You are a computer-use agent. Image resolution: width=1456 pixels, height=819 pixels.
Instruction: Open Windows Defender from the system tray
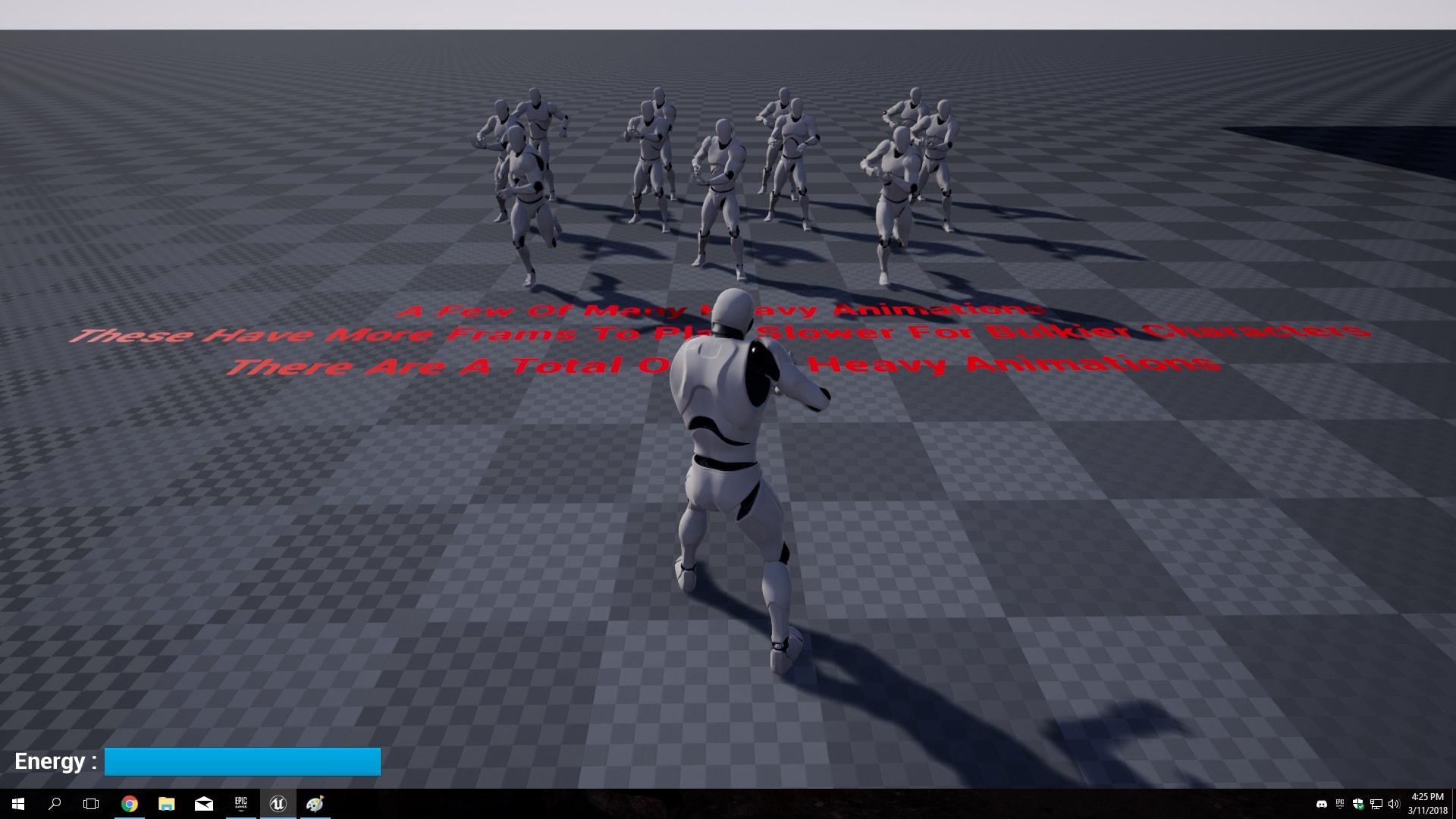click(1358, 804)
